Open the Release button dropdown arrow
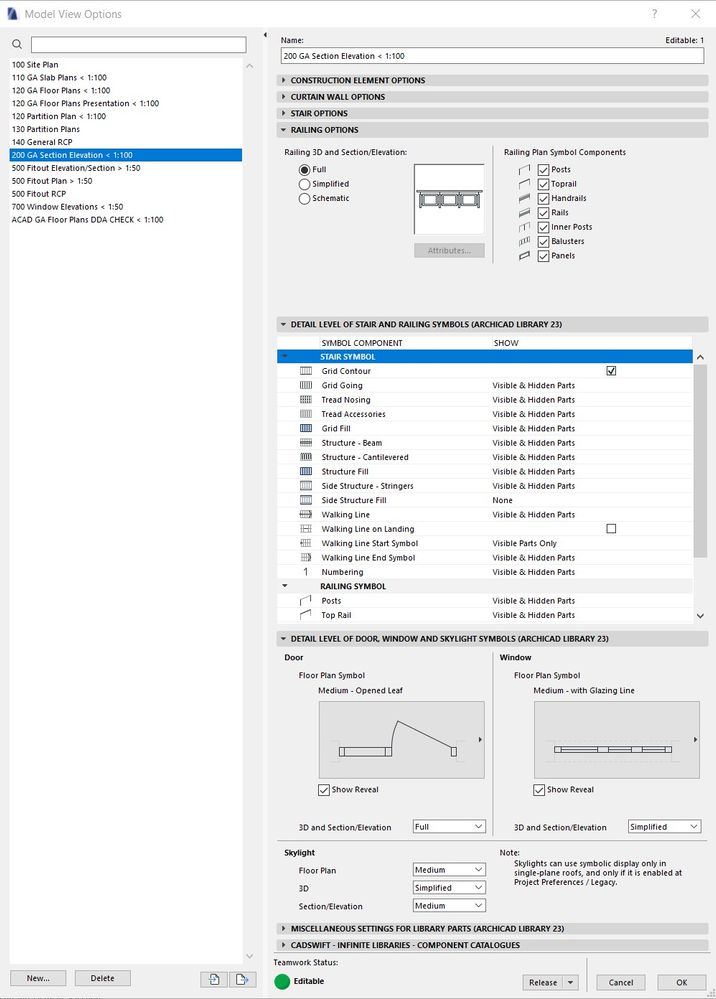This screenshot has width=716, height=999. point(571,982)
